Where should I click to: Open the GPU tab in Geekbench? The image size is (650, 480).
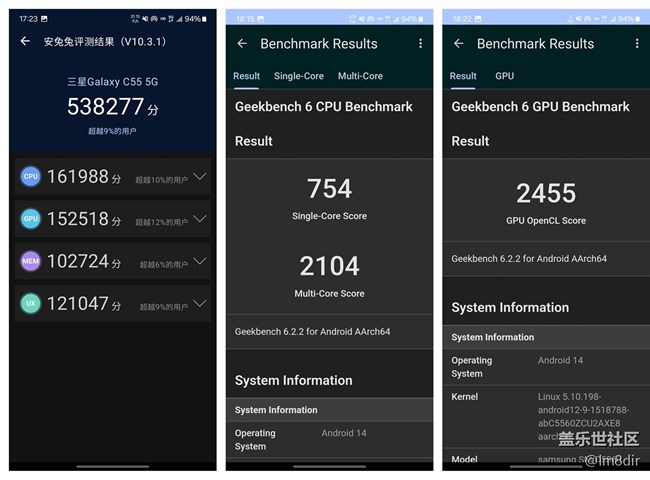pyautogui.click(x=504, y=76)
